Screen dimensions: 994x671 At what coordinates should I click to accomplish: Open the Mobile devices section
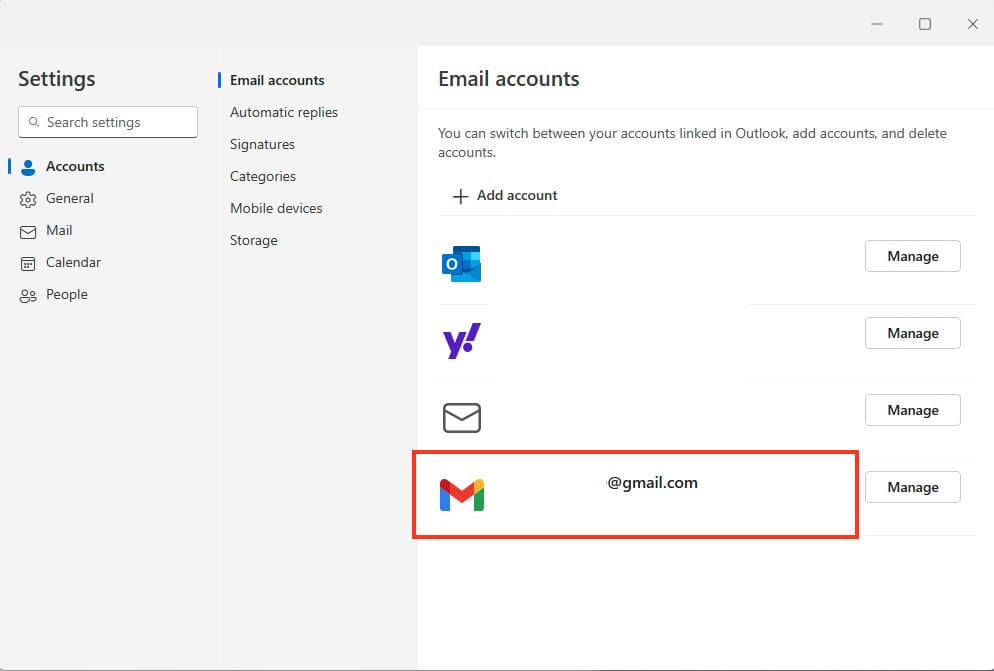point(276,208)
